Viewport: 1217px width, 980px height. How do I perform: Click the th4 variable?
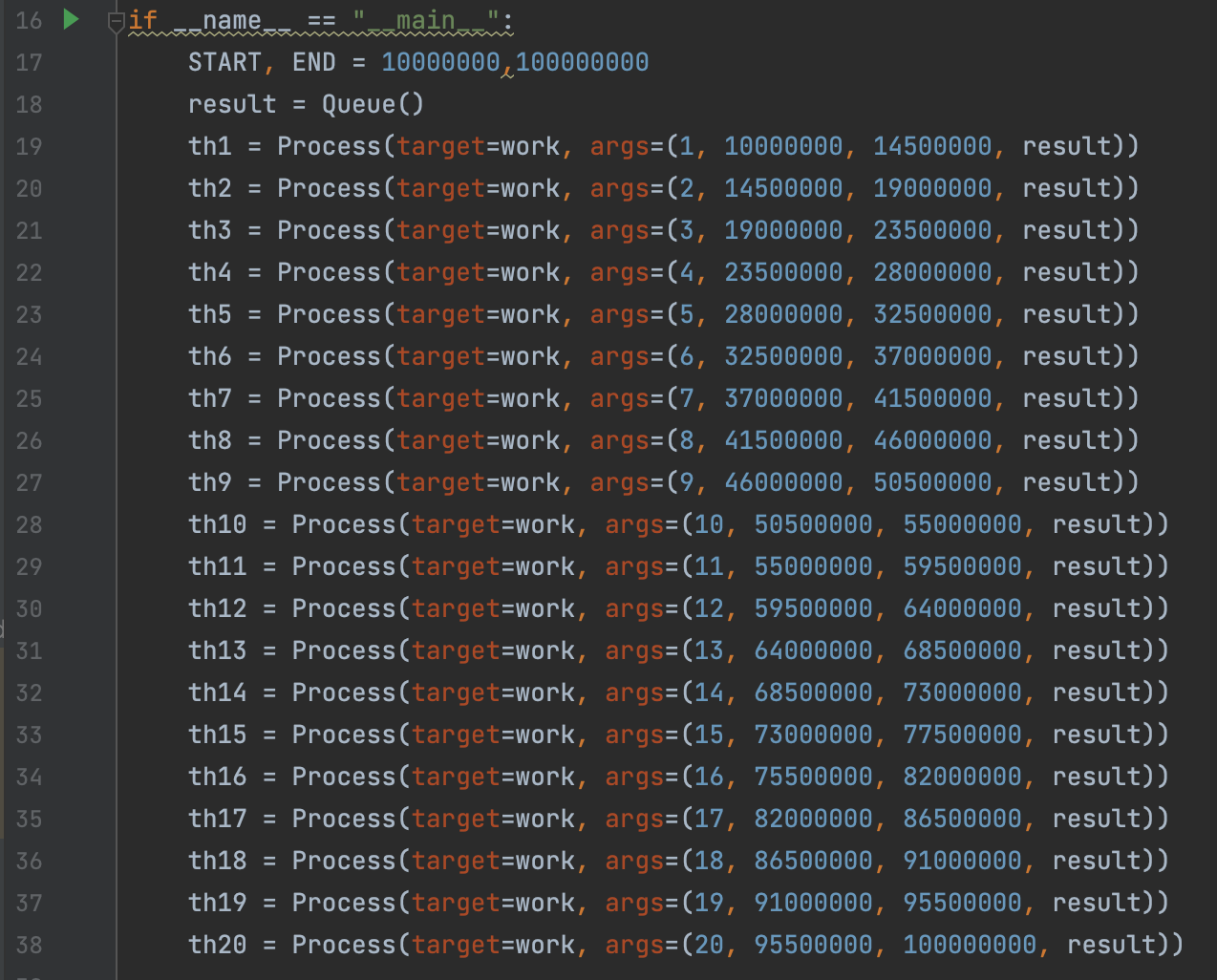tap(210, 273)
